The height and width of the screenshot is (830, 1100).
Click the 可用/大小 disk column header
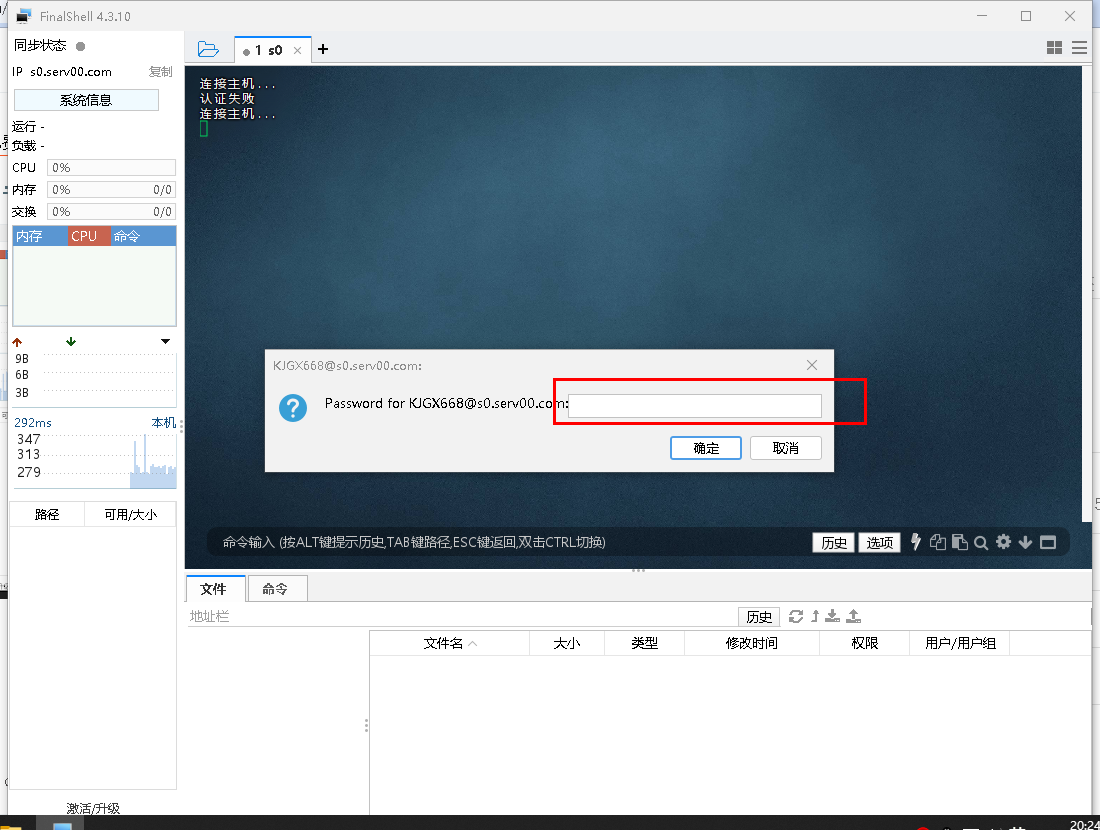130,514
